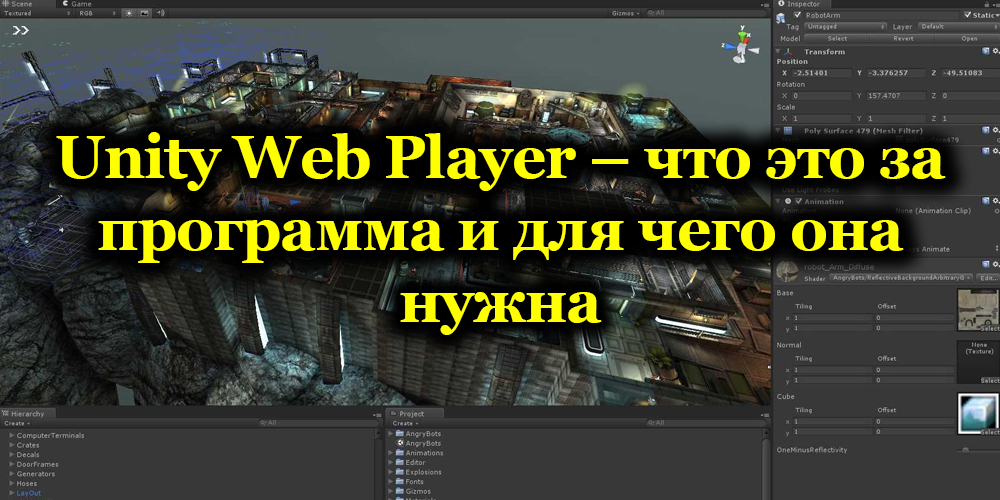This screenshot has width=1000, height=500.
Task: Click the Revert model button
Action: (x=903, y=38)
